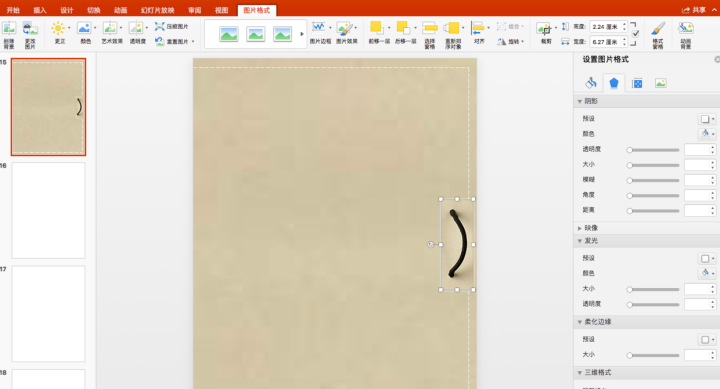Image resolution: width=720 pixels, height=389 pixels.
Task: Switch to the 插入 Insert tab
Action: tap(40, 10)
